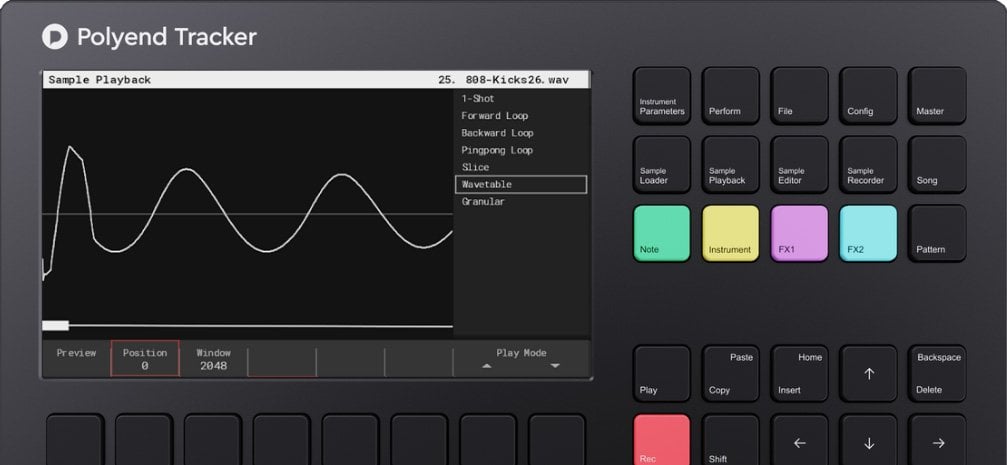Open the Perform mode button

click(730, 96)
